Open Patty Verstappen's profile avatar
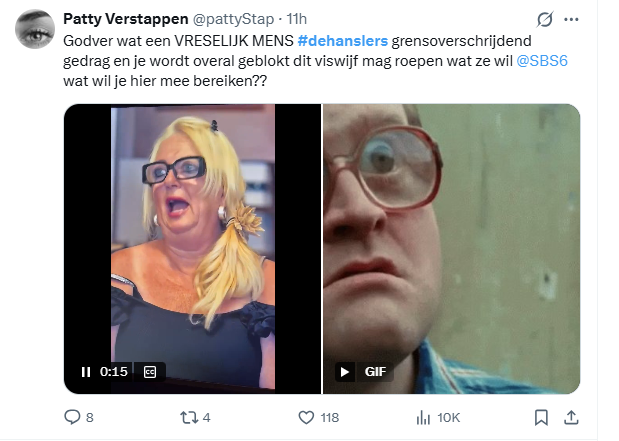The width and height of the screenshot is (619, 441). (x=35, y=29)
